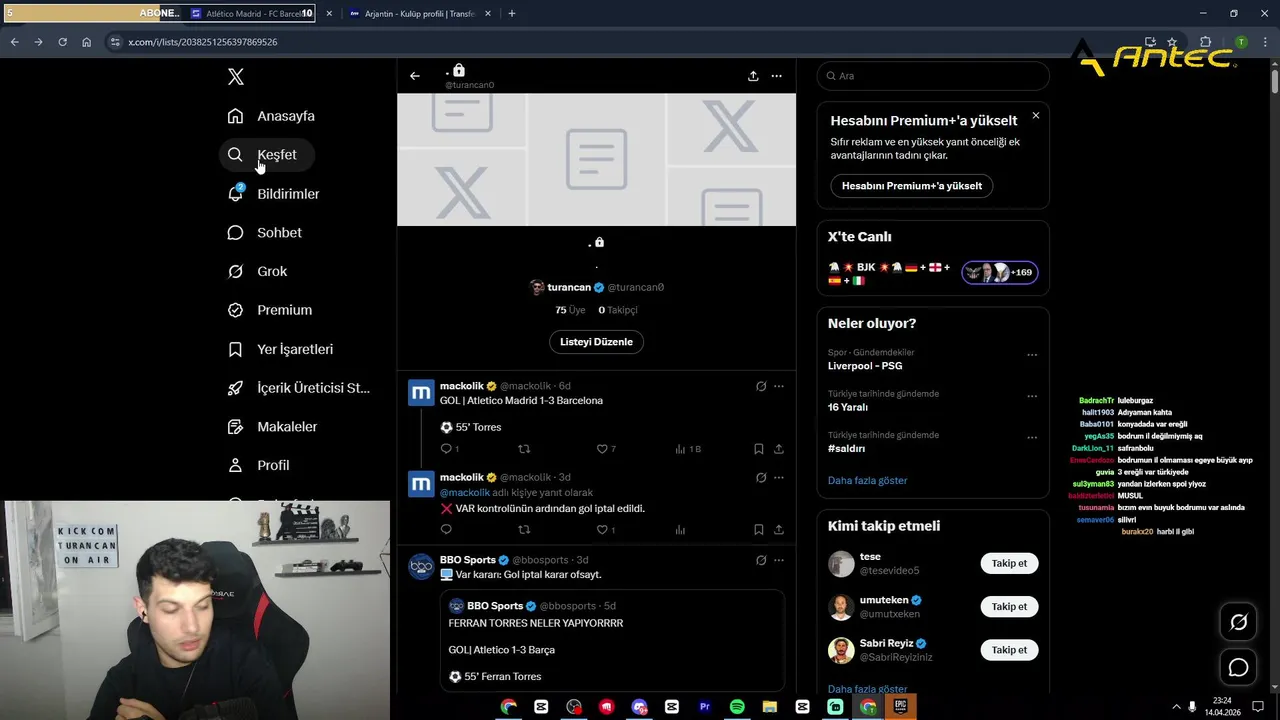Open tese profile avatar
1280x720 pixels.
click(x=841, y=564)
